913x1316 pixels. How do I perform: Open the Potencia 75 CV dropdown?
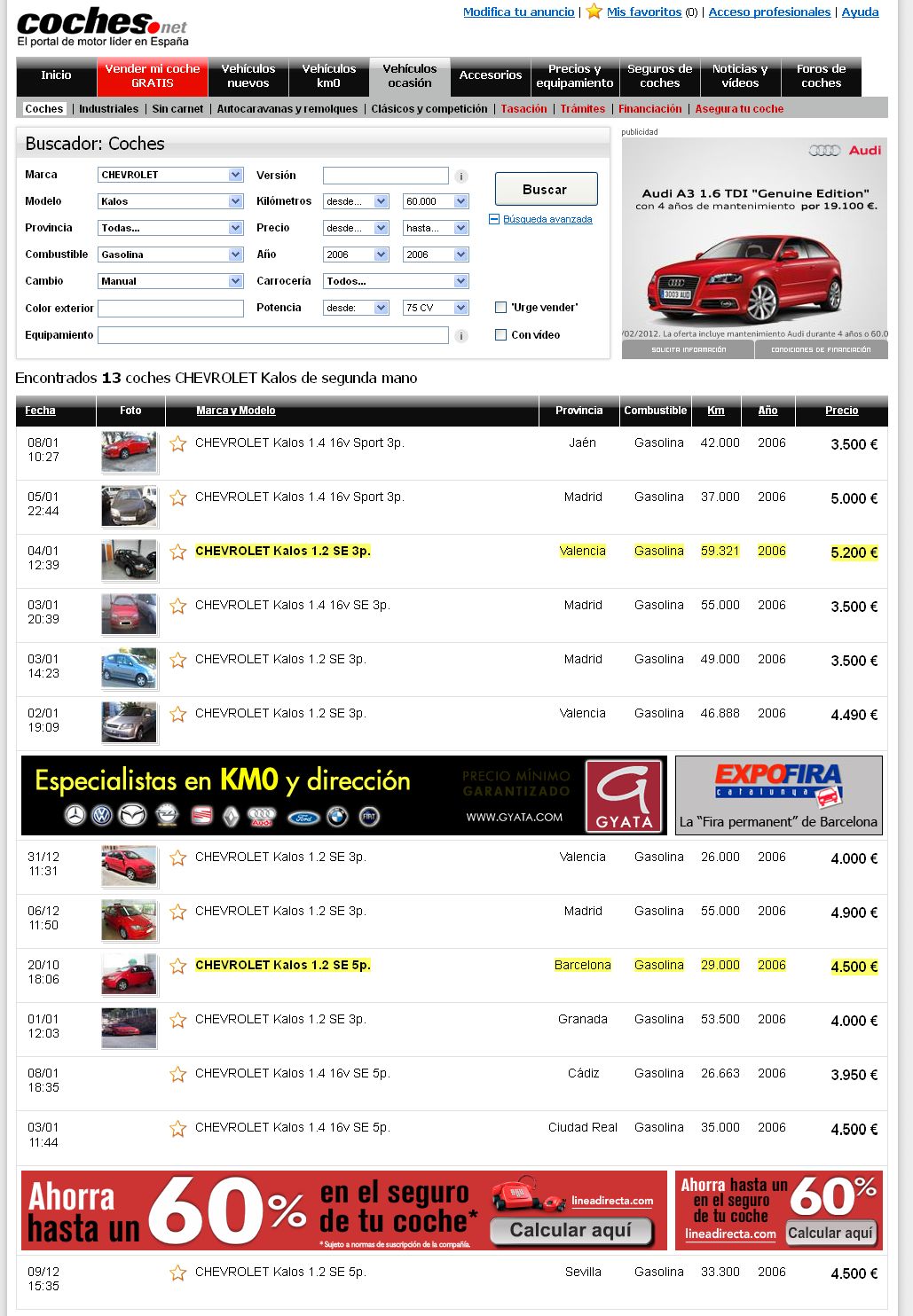point(436,308)
